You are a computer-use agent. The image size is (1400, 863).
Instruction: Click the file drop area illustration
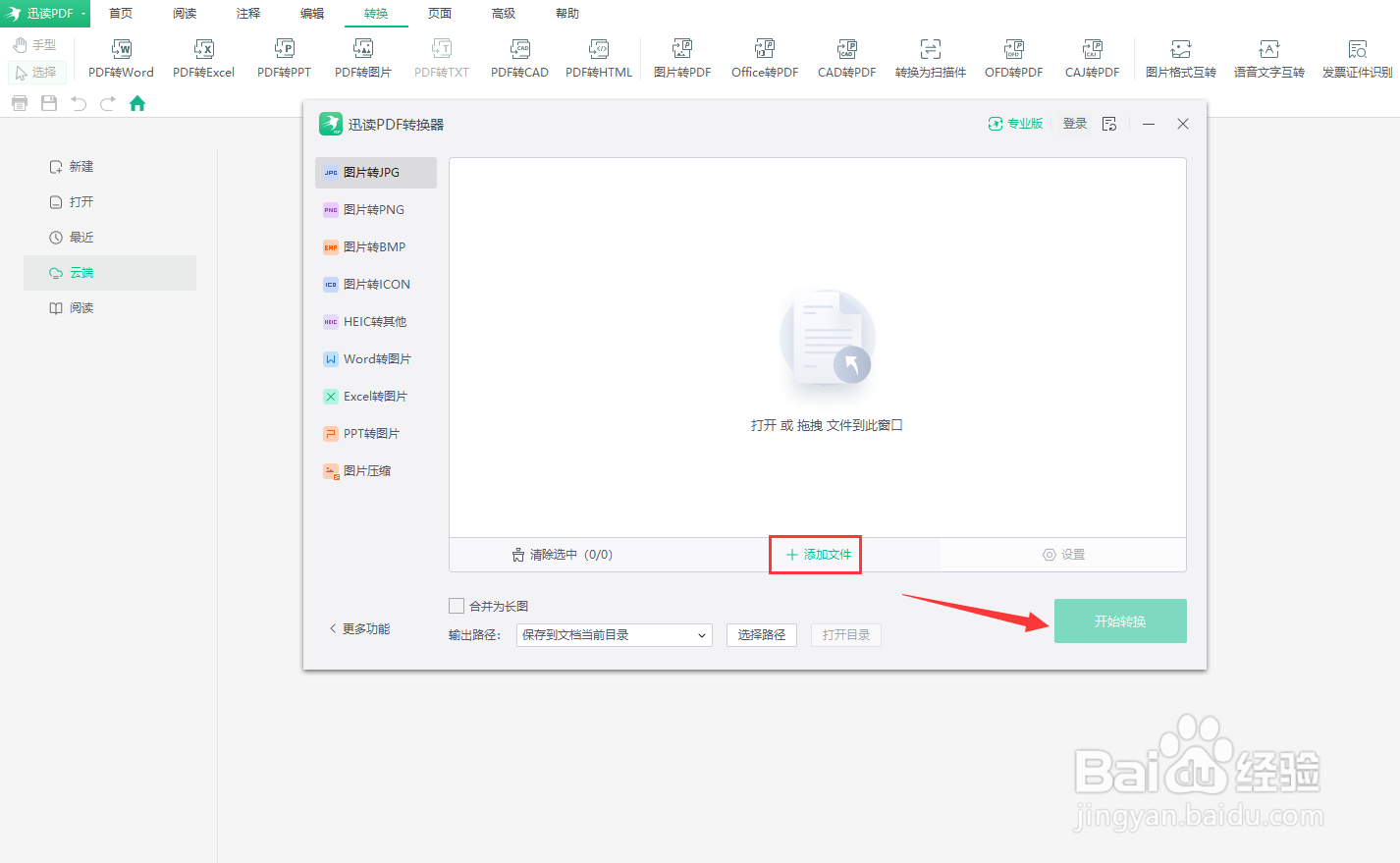pos(827,340)
